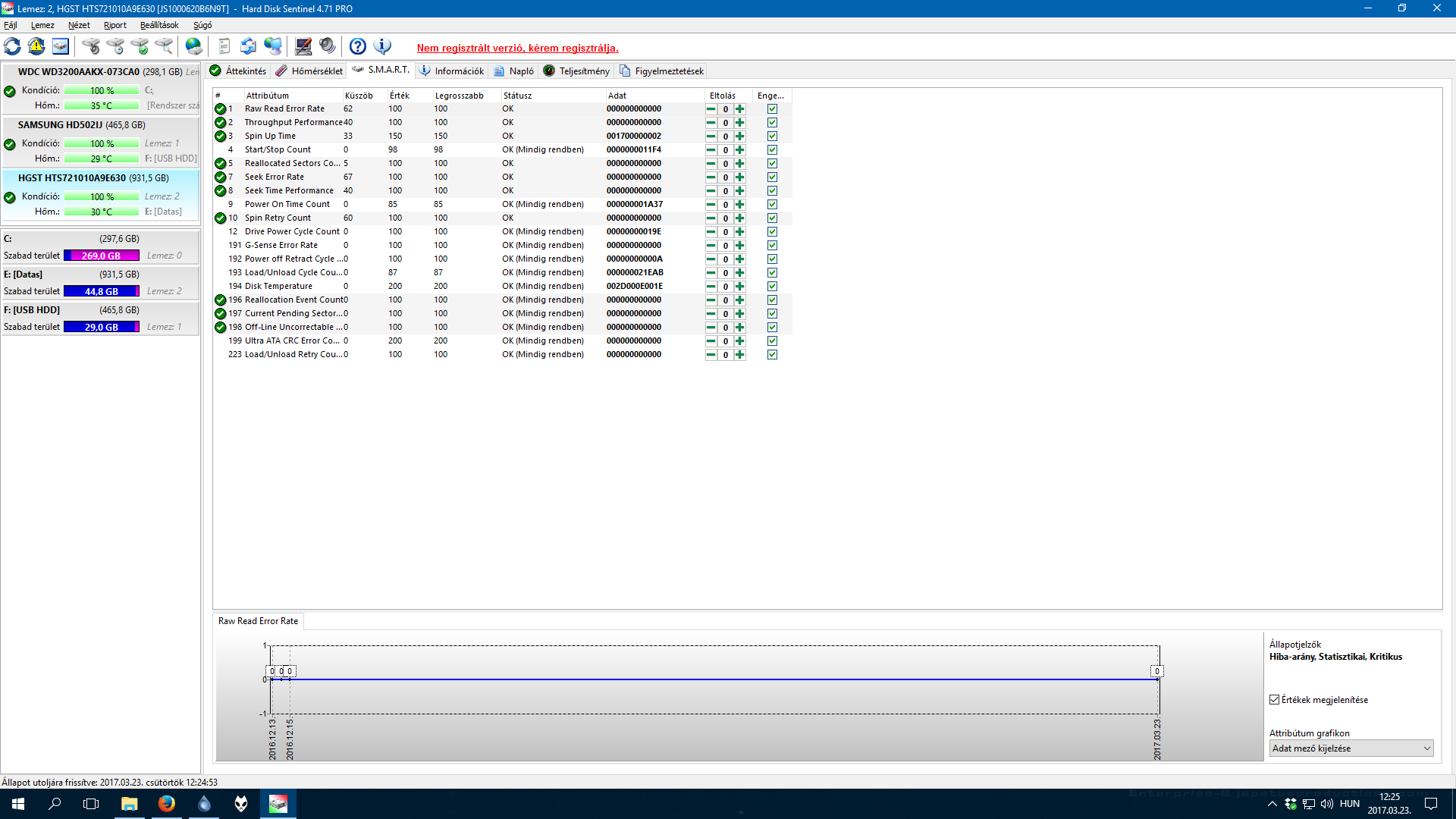Viewport: 1456px width, 819px height.
Task: Click the disk with magnifier surface test icon
Action: (164, 47)
